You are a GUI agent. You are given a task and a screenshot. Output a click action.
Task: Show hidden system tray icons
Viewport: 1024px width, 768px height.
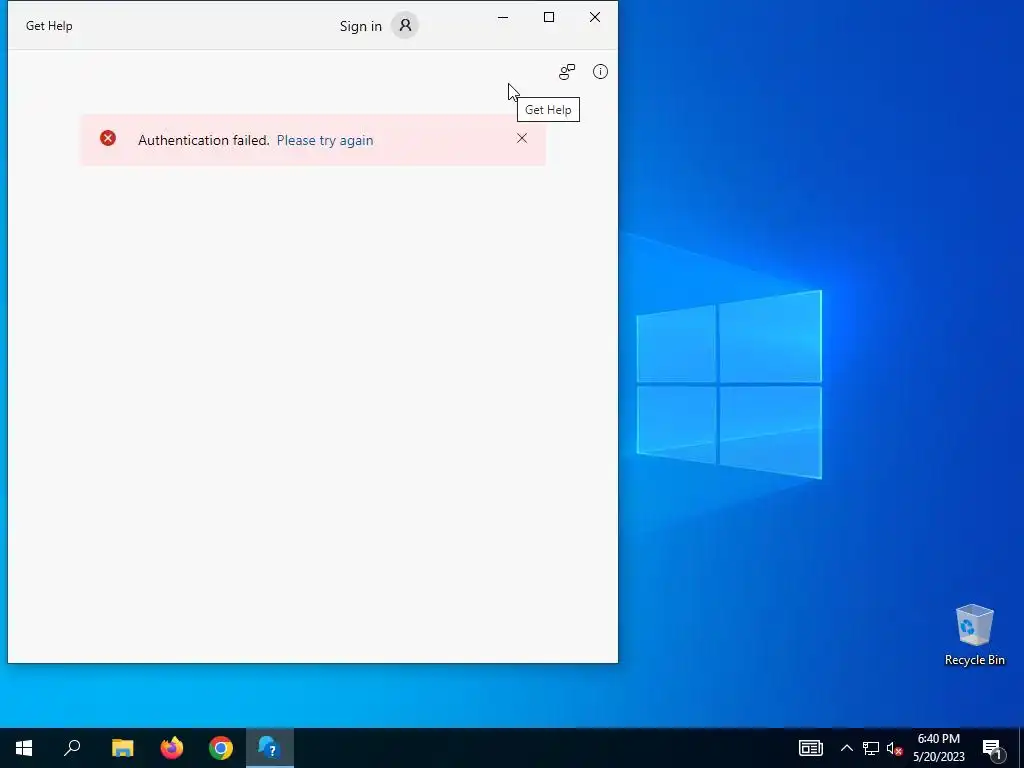(x=846, y=748)
